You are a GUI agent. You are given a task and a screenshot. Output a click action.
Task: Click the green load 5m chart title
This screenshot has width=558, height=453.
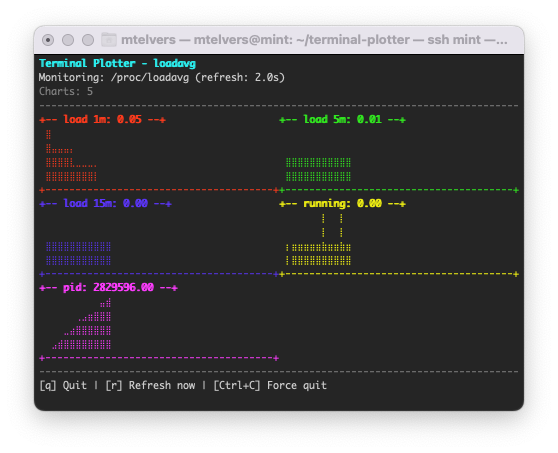coord(342,119)
